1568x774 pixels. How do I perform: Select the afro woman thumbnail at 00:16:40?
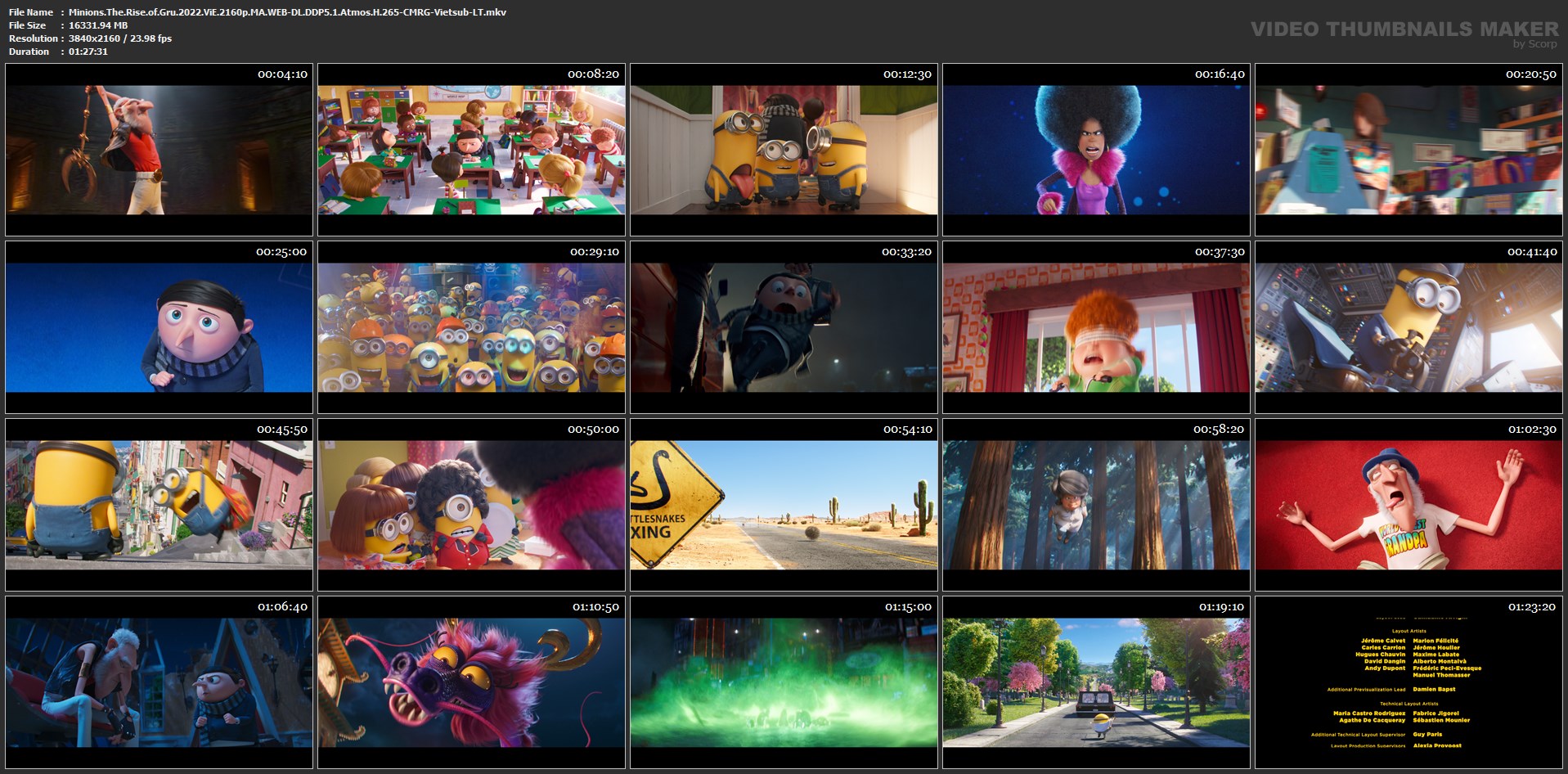pyautogui.click(x=1096, y=150)
